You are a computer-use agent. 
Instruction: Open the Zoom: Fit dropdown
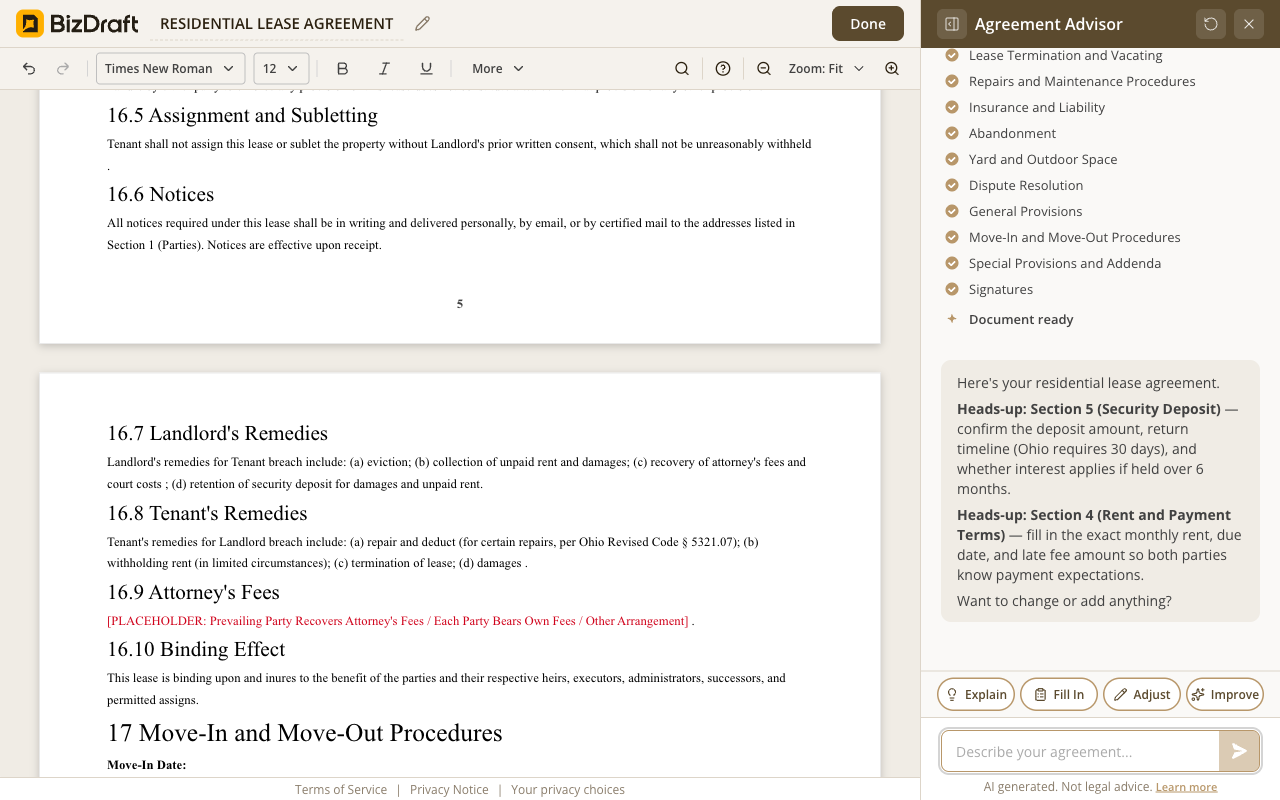pyautogui.click(x=826, y=68)
